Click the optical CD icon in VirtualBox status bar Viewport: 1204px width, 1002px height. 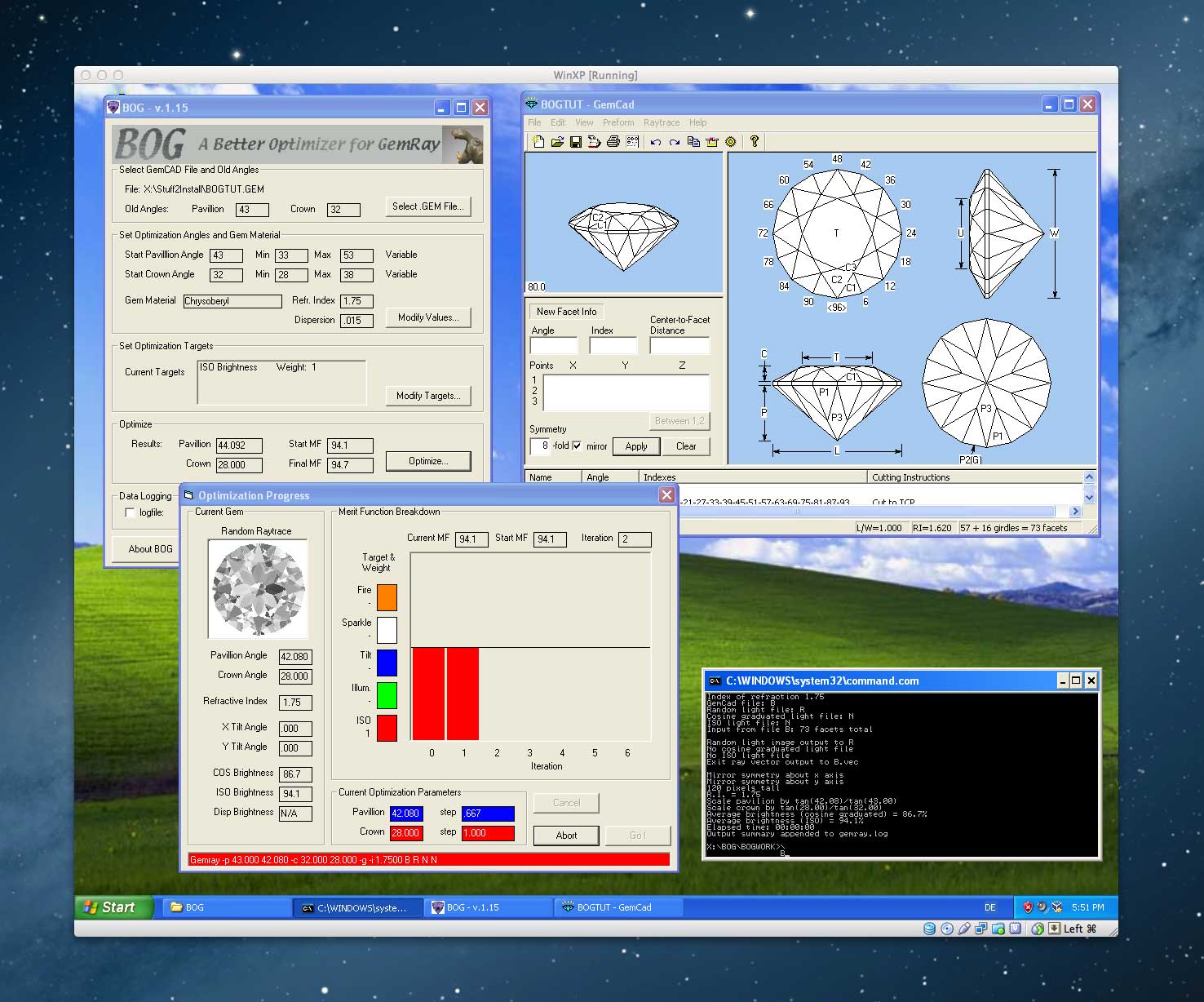tap(947, 929)
